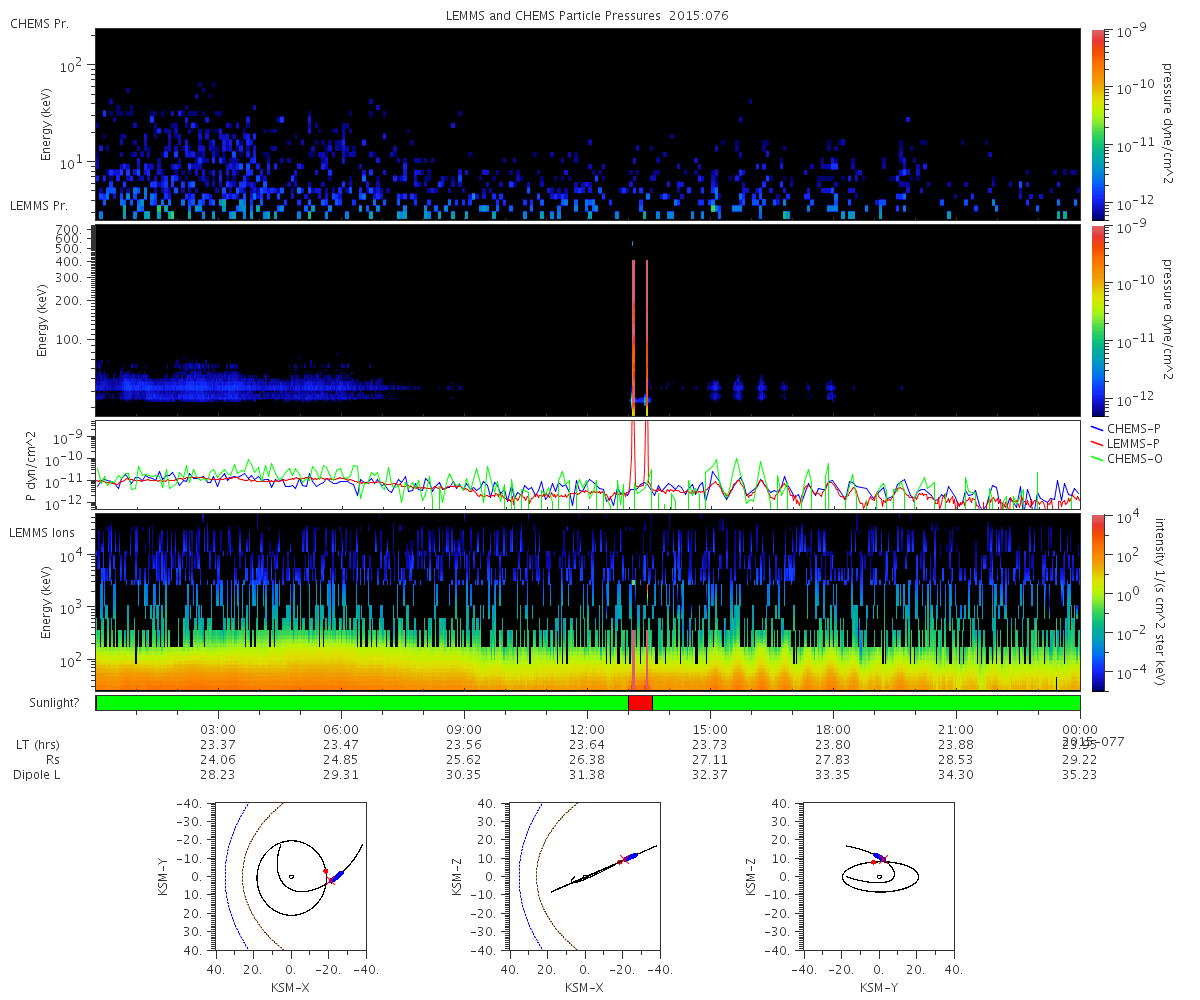Click the Sunlight? row label
1200x1000 pixels.
click(39, 704)
